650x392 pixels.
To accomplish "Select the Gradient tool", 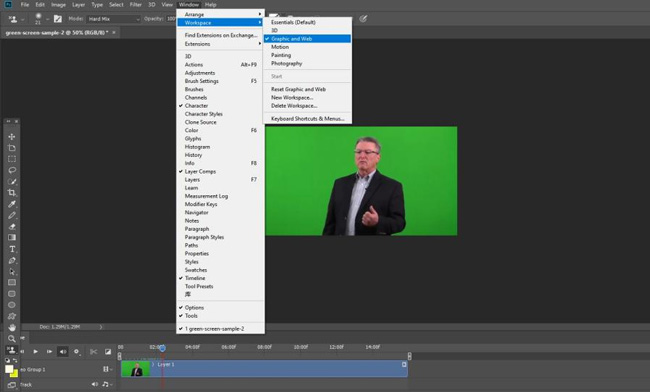I will click(x=12, y=237).
